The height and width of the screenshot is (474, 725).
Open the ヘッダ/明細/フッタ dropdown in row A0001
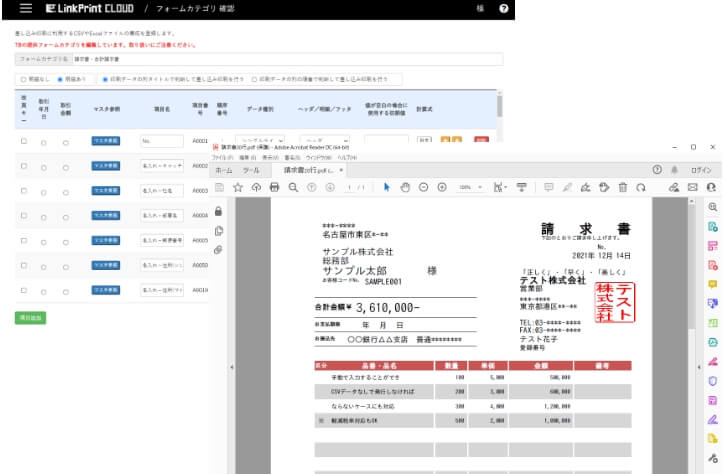point(325,139)
